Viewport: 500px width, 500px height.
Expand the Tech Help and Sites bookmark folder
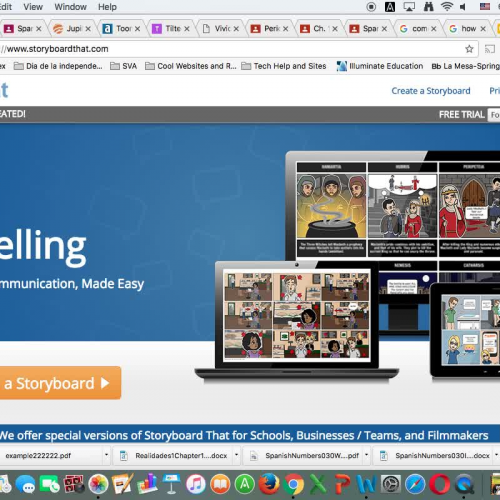(x=284, y=66)
